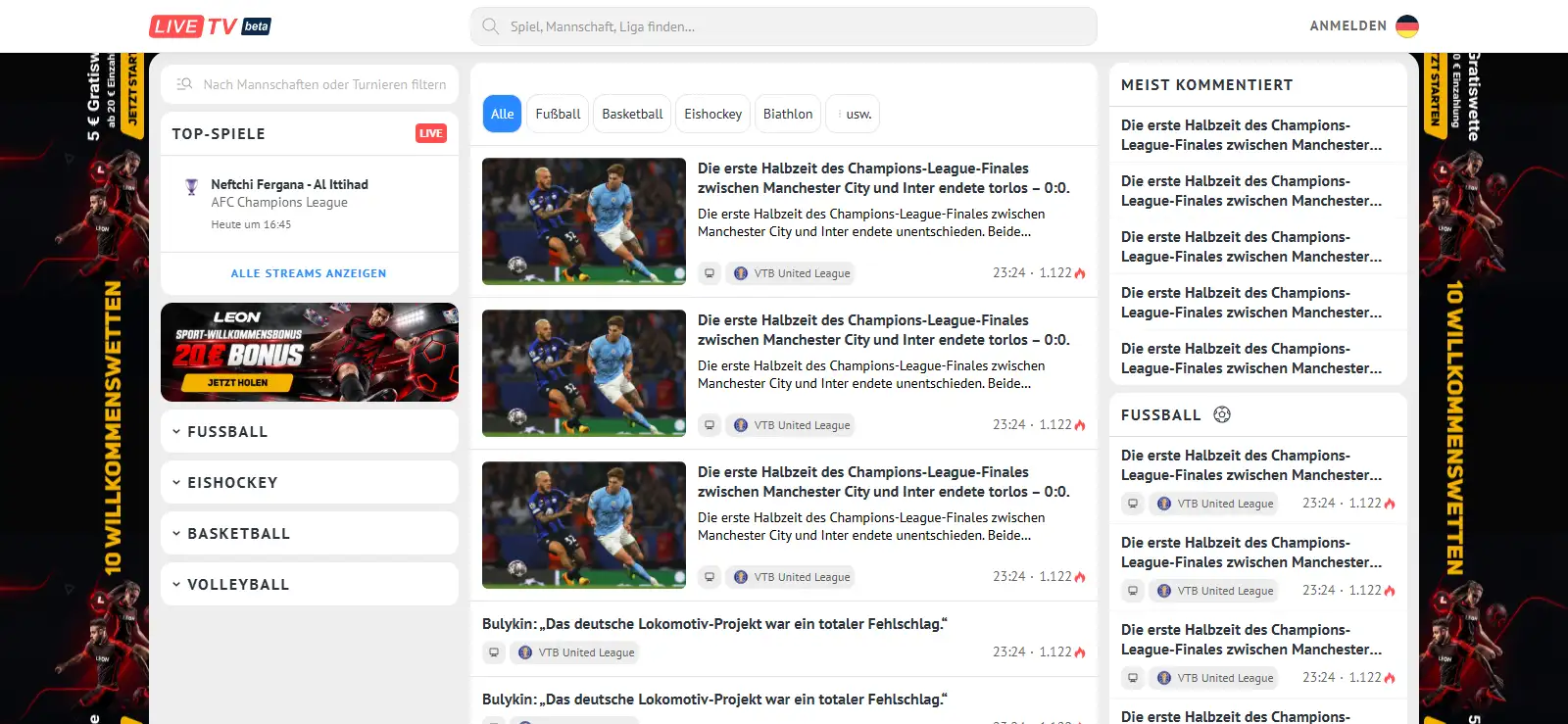Open the first Bulykin Lokomotiv-Projekt headline
This screenshot has height=724, width=1568.
pyautogui.click(x=714, y=624)
